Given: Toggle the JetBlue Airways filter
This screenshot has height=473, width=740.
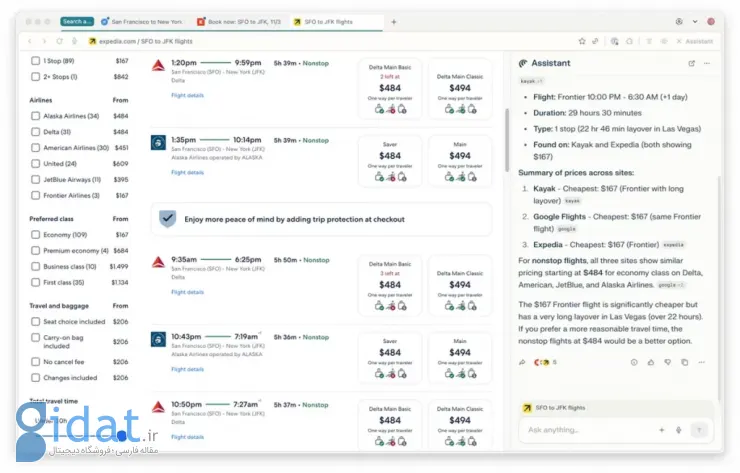Looking at the screenshot, I should pyautogui.click(x=36, y=180).
